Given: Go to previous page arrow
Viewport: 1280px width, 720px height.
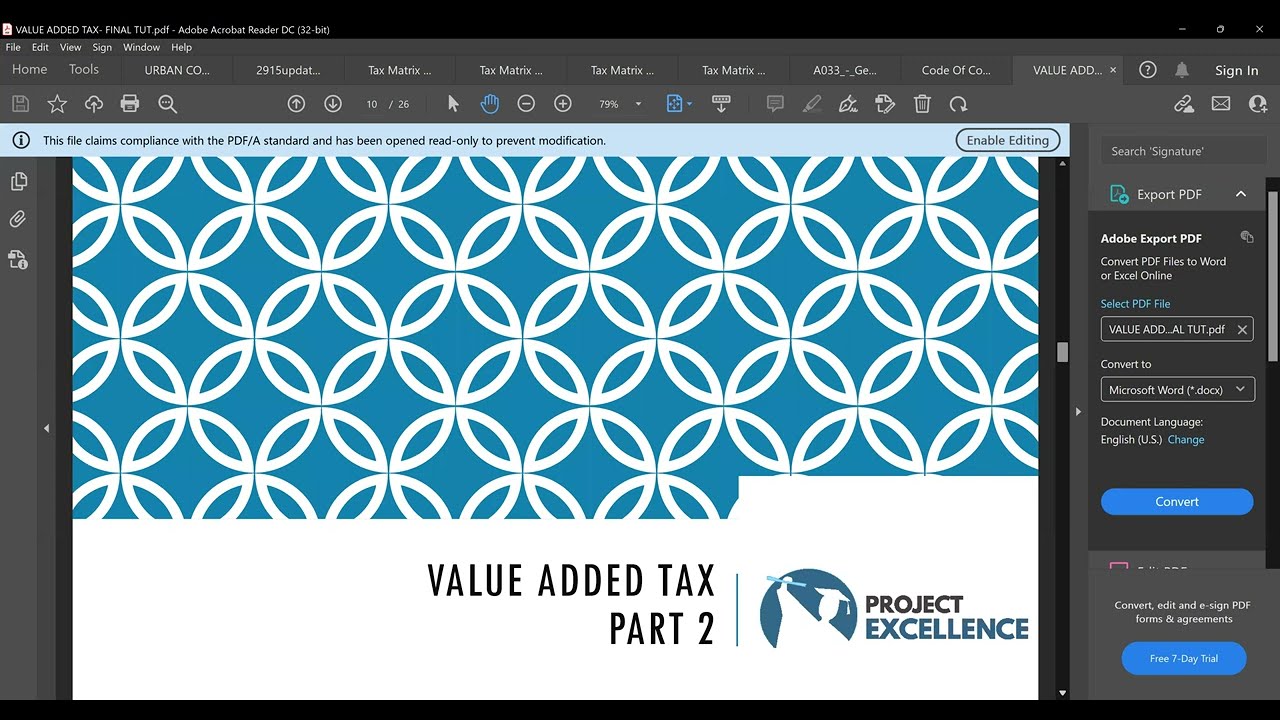Looking at the screenshot, I should point(296,104).
